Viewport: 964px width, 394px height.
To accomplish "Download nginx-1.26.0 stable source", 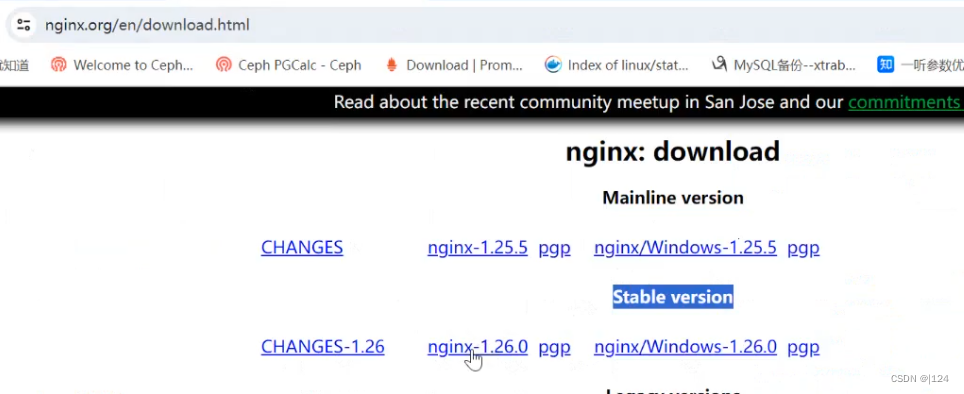I will pos(478,347).
